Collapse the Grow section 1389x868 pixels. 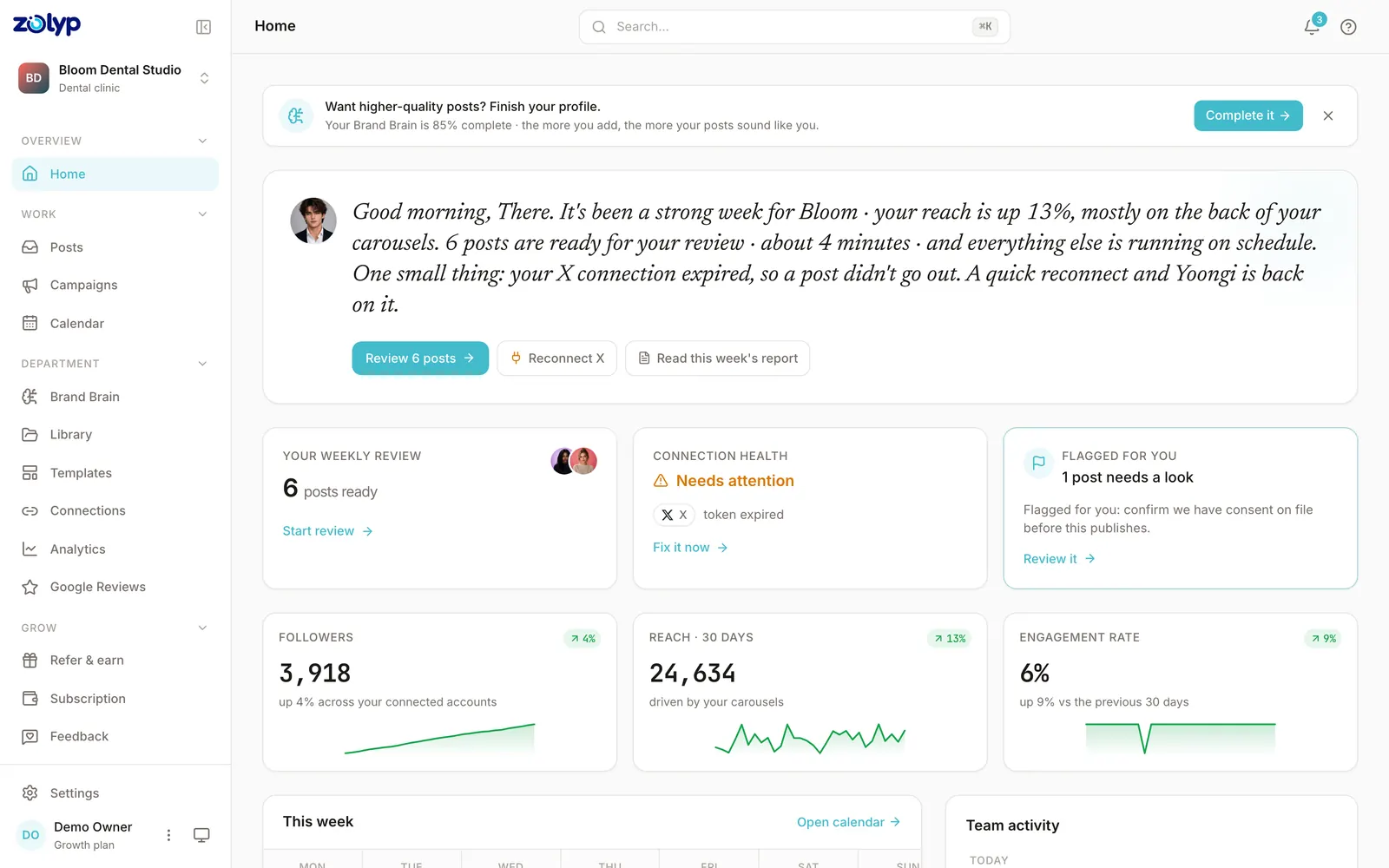(x=202, y=628)
